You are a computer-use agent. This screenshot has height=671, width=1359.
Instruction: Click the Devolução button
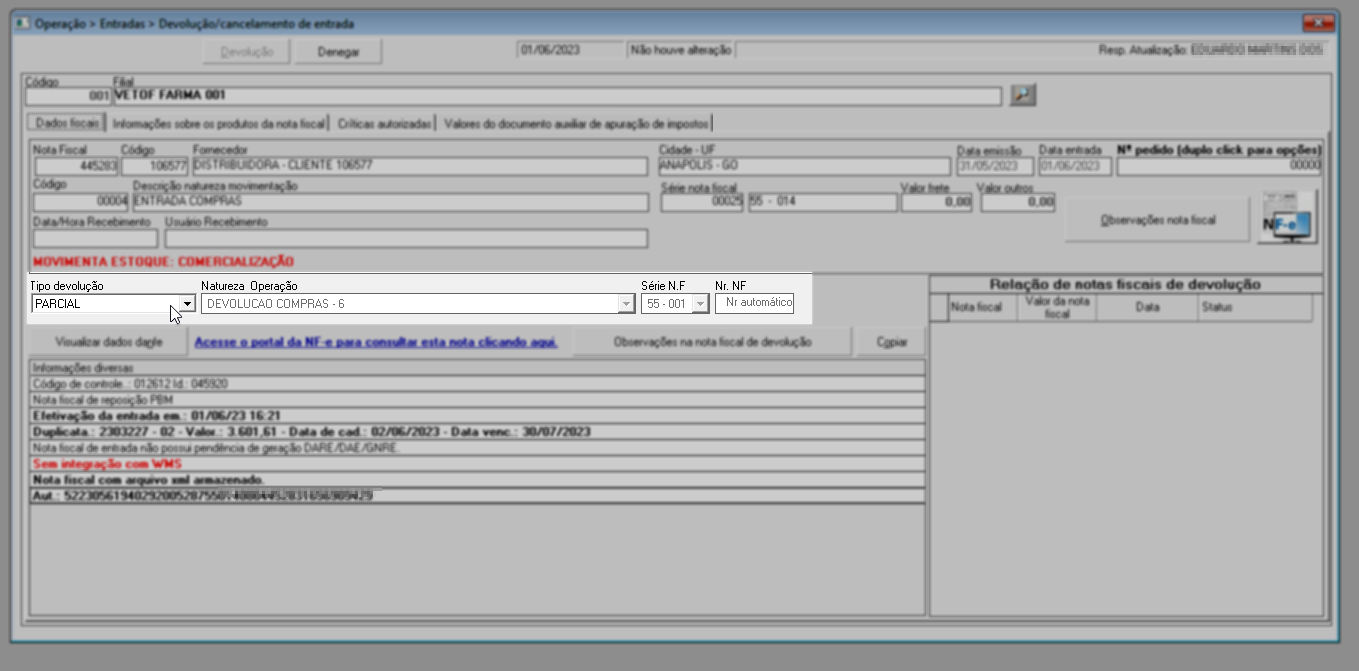pos(246,51)
